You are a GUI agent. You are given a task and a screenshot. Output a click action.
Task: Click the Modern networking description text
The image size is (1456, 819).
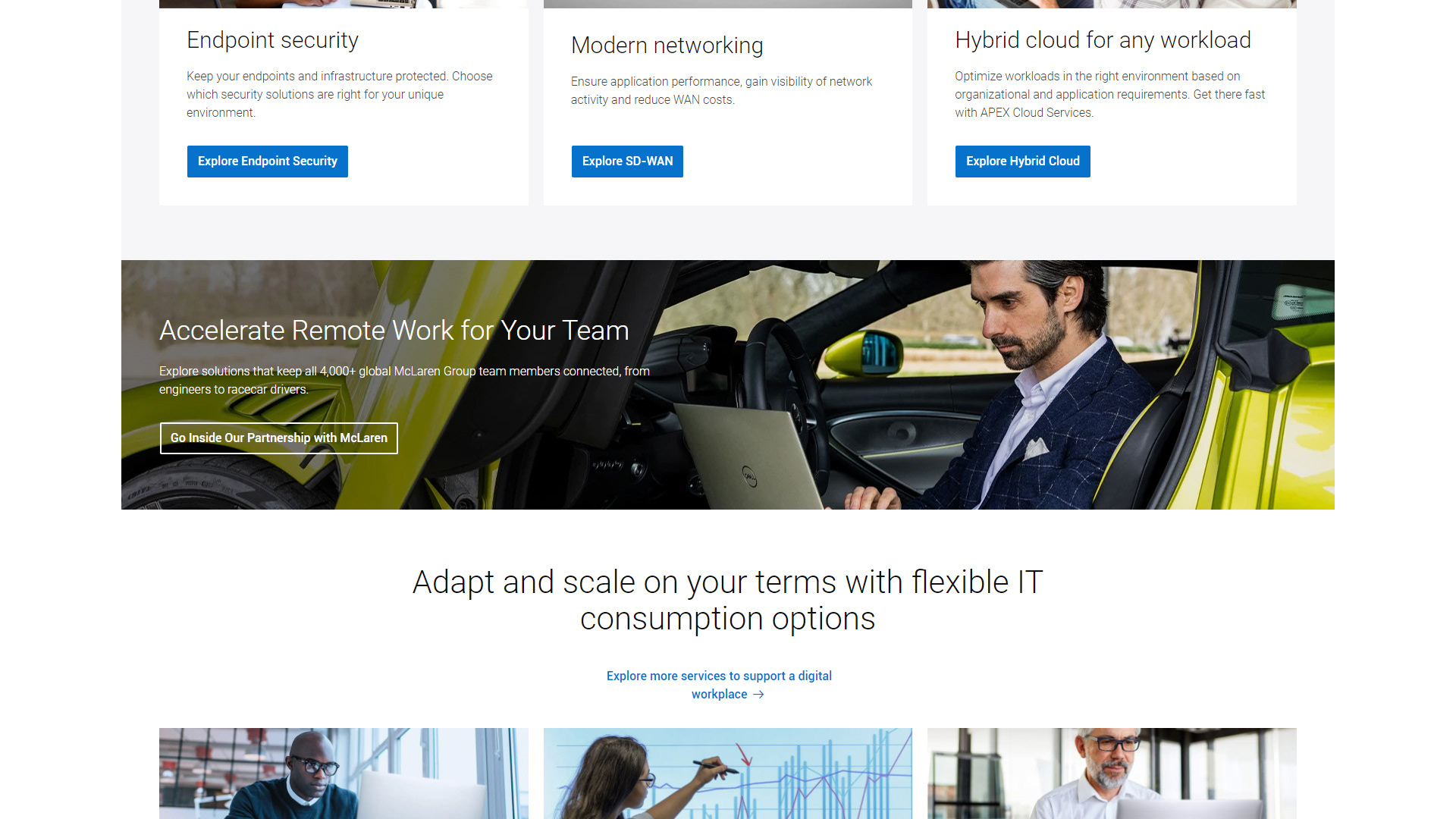721,90
